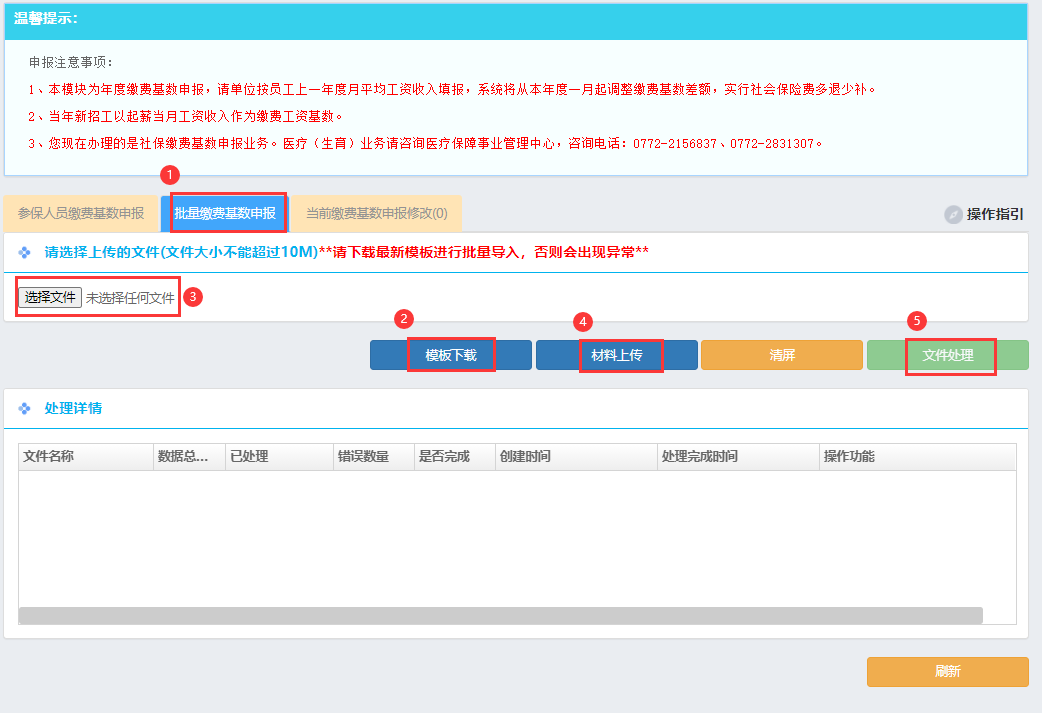
Task: Click the red number 3 marker
Action: click(x=195, y=297)
